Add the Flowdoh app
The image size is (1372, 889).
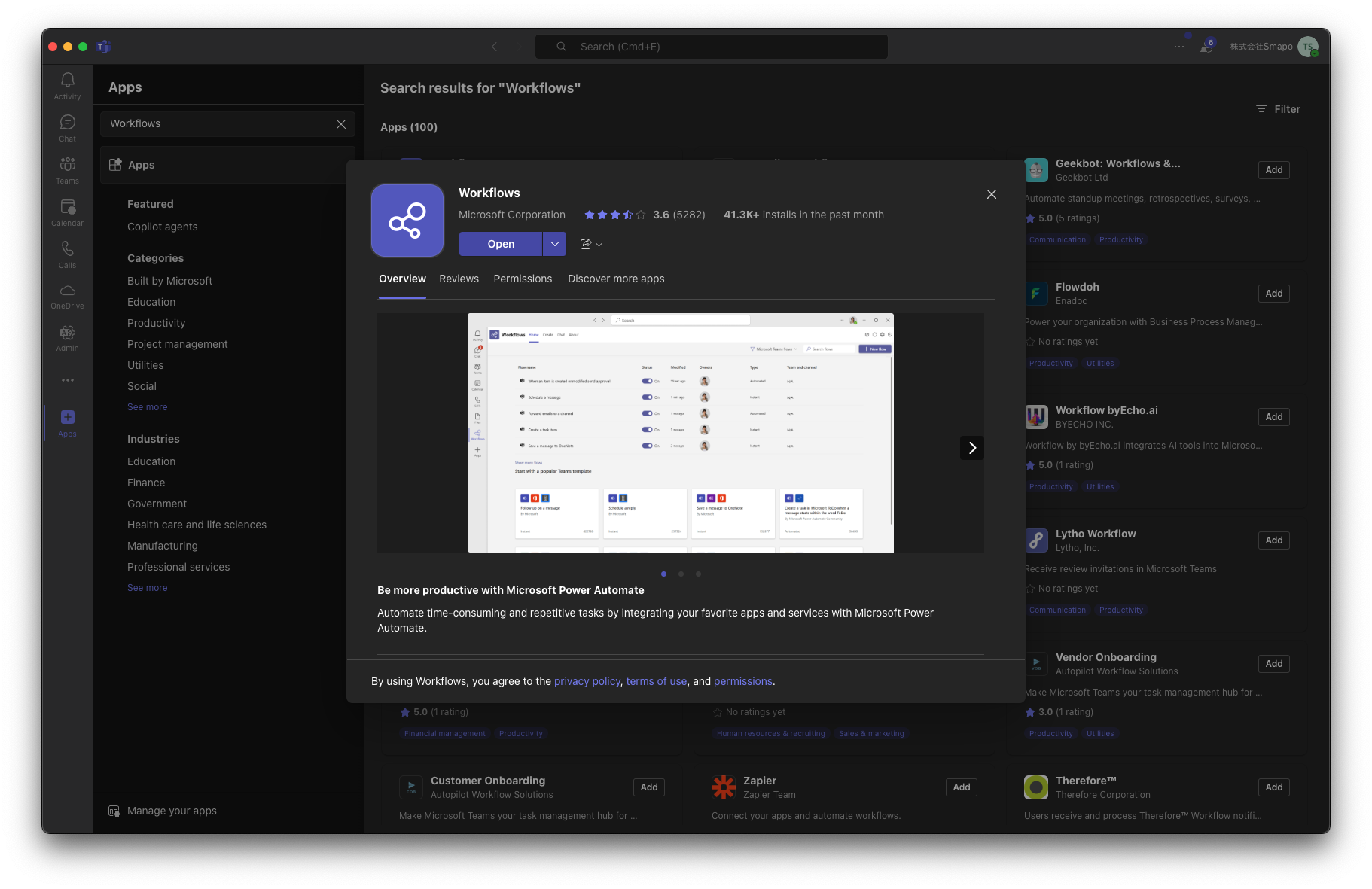click(x=1274, y=294)
